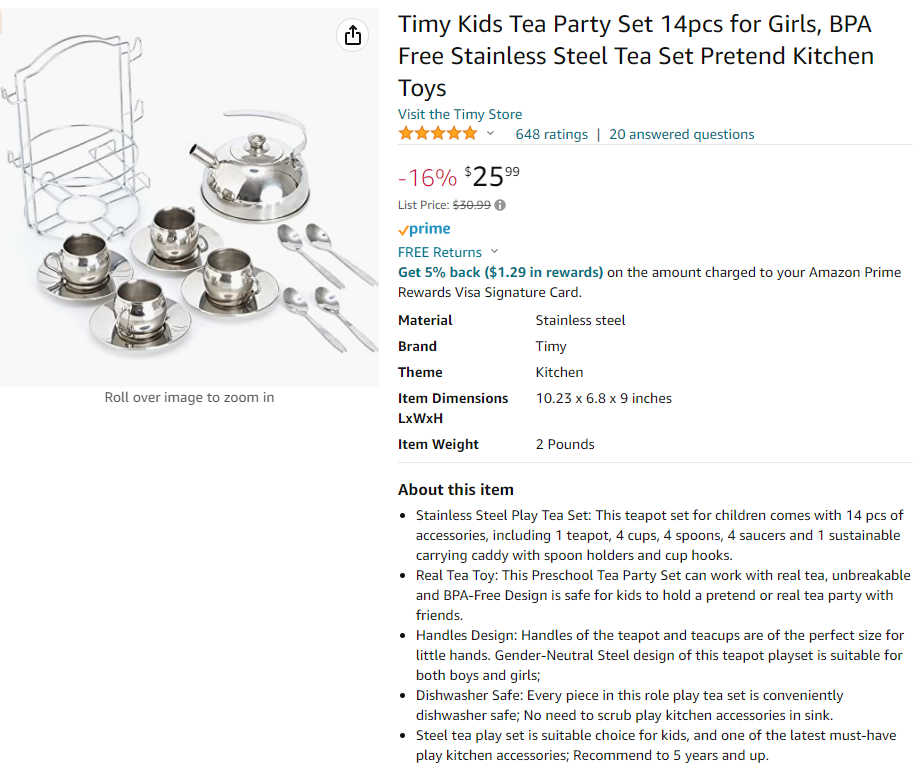Click the info icon beside the list price
This screenshot has height=777, width=924.
pyautogui.click(x=500, y=205)
